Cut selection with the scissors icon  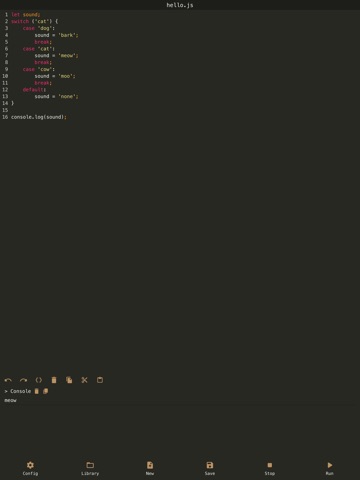(84, 380)
